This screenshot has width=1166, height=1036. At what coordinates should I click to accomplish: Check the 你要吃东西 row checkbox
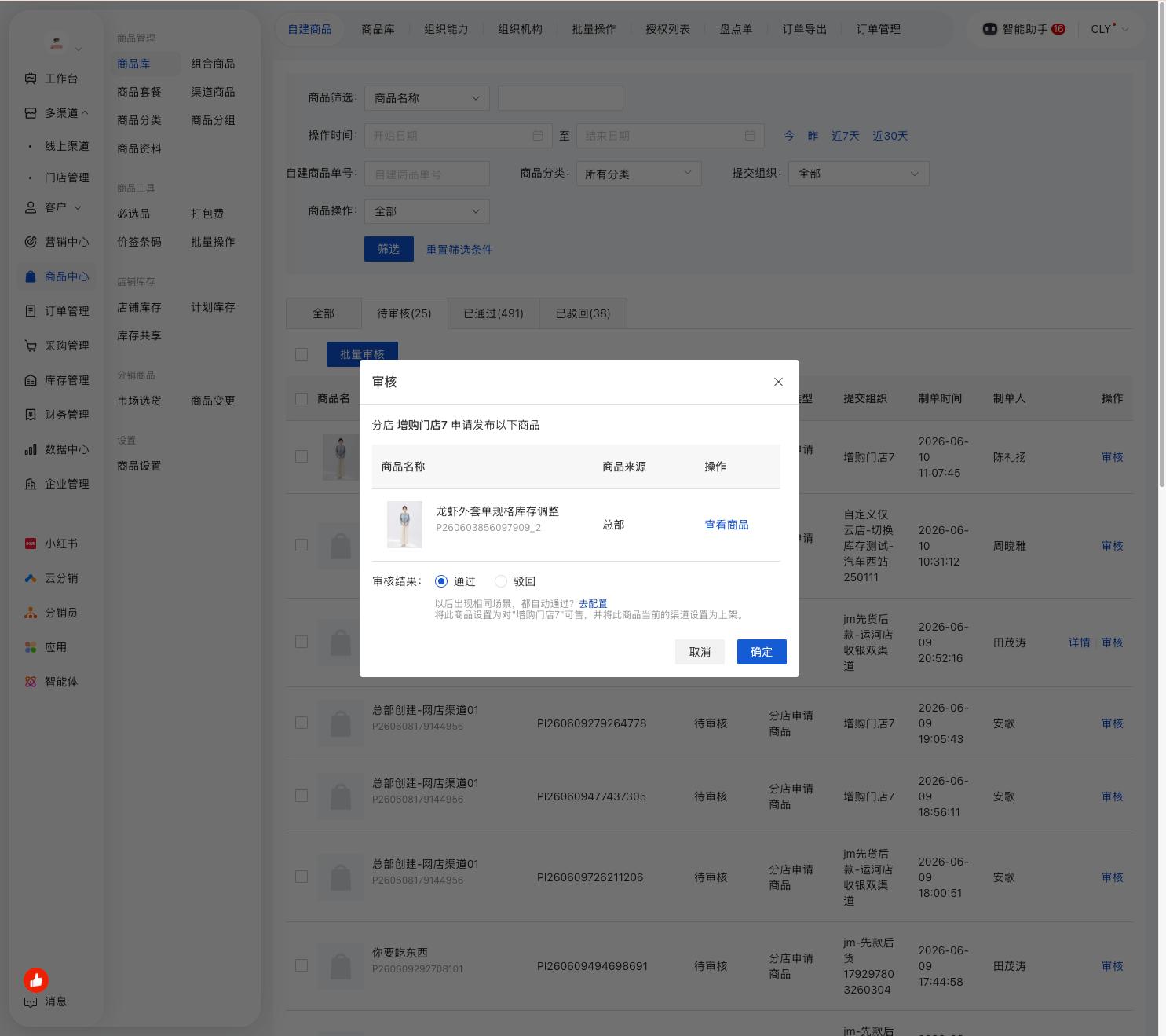pyautogui.click(x=302, y=965)
